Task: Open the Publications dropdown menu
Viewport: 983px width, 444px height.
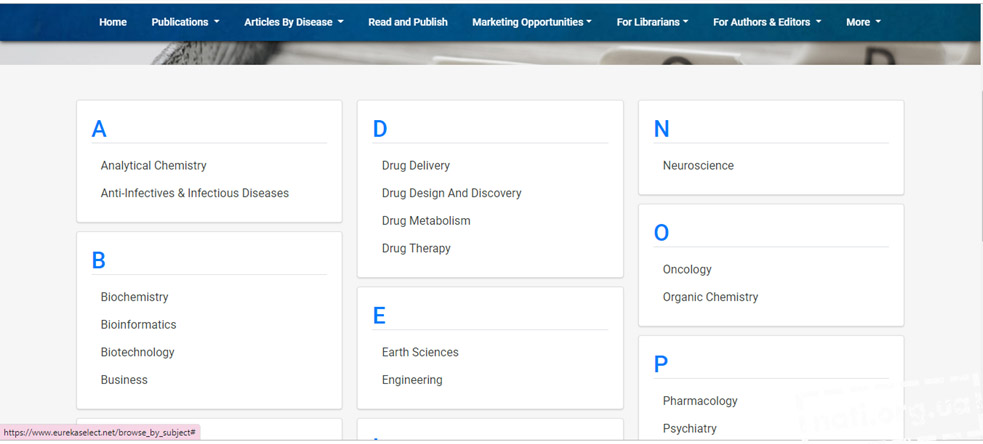Action: tap(186, 22)
